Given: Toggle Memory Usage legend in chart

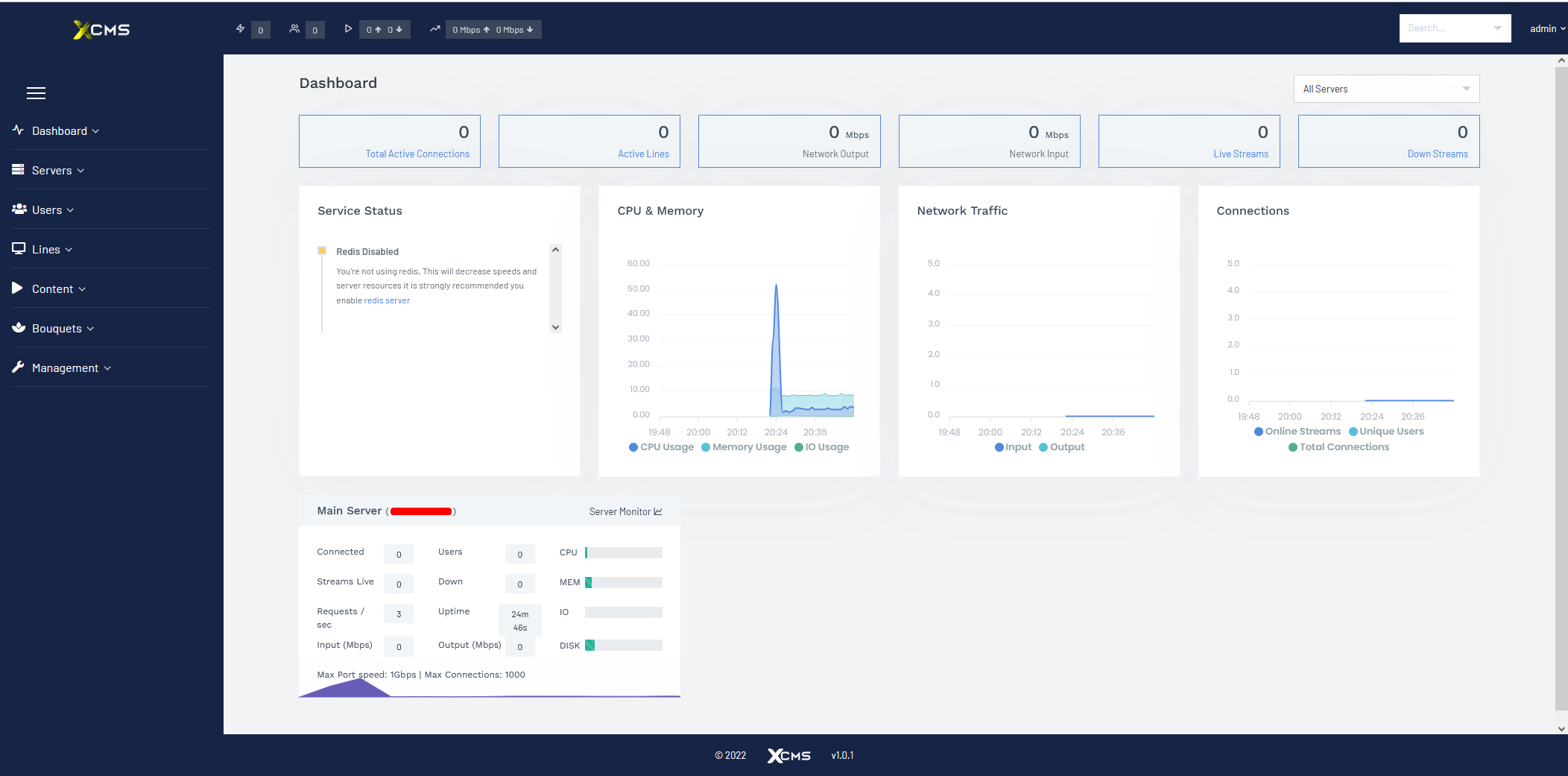Looking at the screenshot, I should pyautogui.click(x=744, y=447).
